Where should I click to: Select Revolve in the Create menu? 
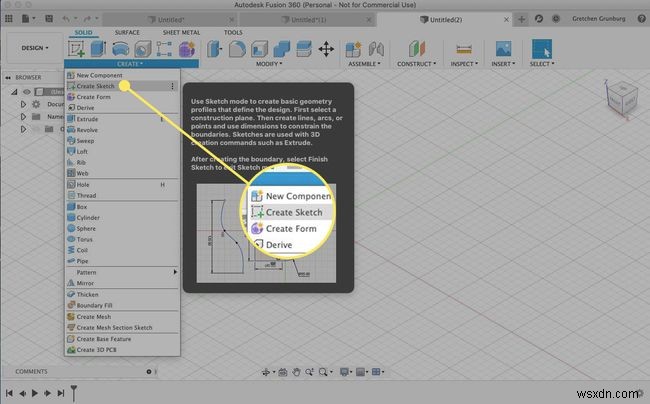pos(122,130)
